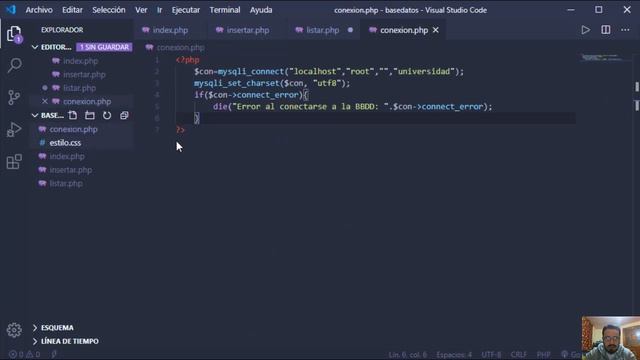640x360 pixels.
Task: Change line ending via CRLF status item
Action: 518,354
